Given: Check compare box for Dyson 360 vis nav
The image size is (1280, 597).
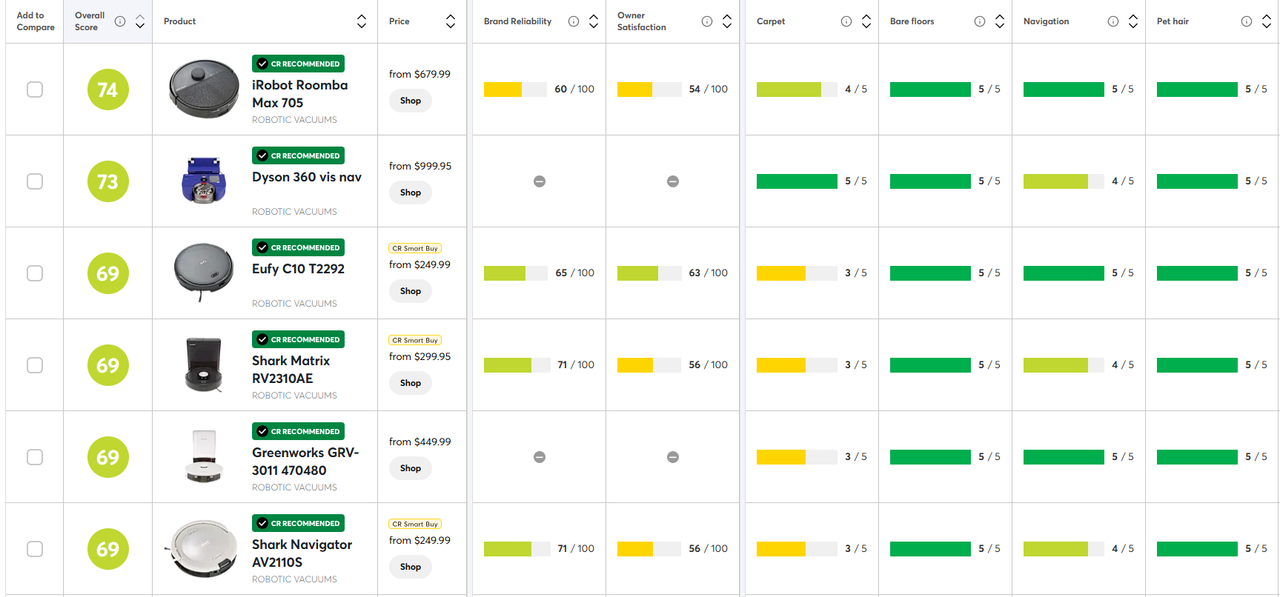Looking at the screenshot, I should click(x=35, y=181).
